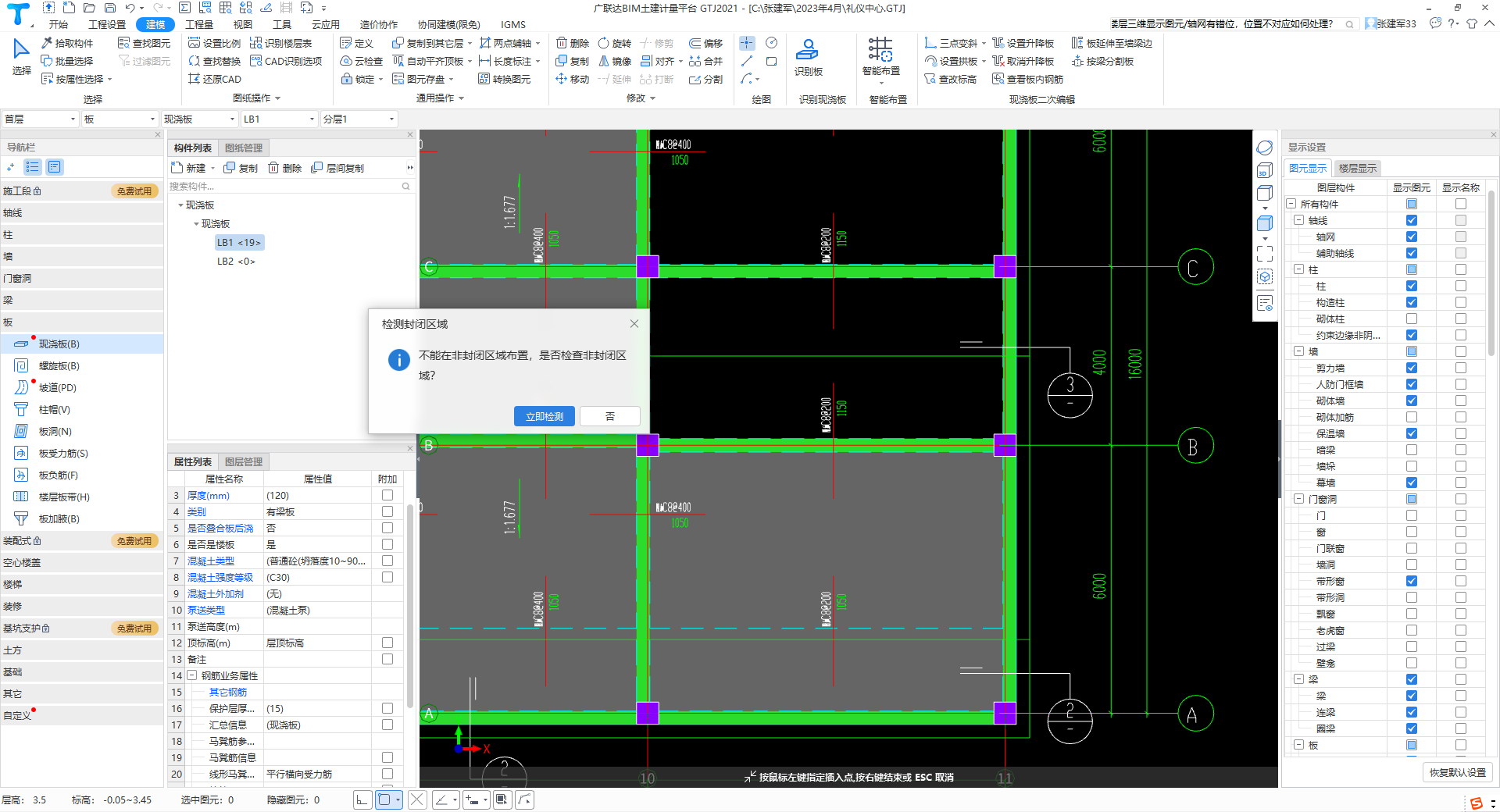The image size is (1500, 812).
Task: Toggle 显示图元 checkbox for 带形窗
Action: point(1411,581)
